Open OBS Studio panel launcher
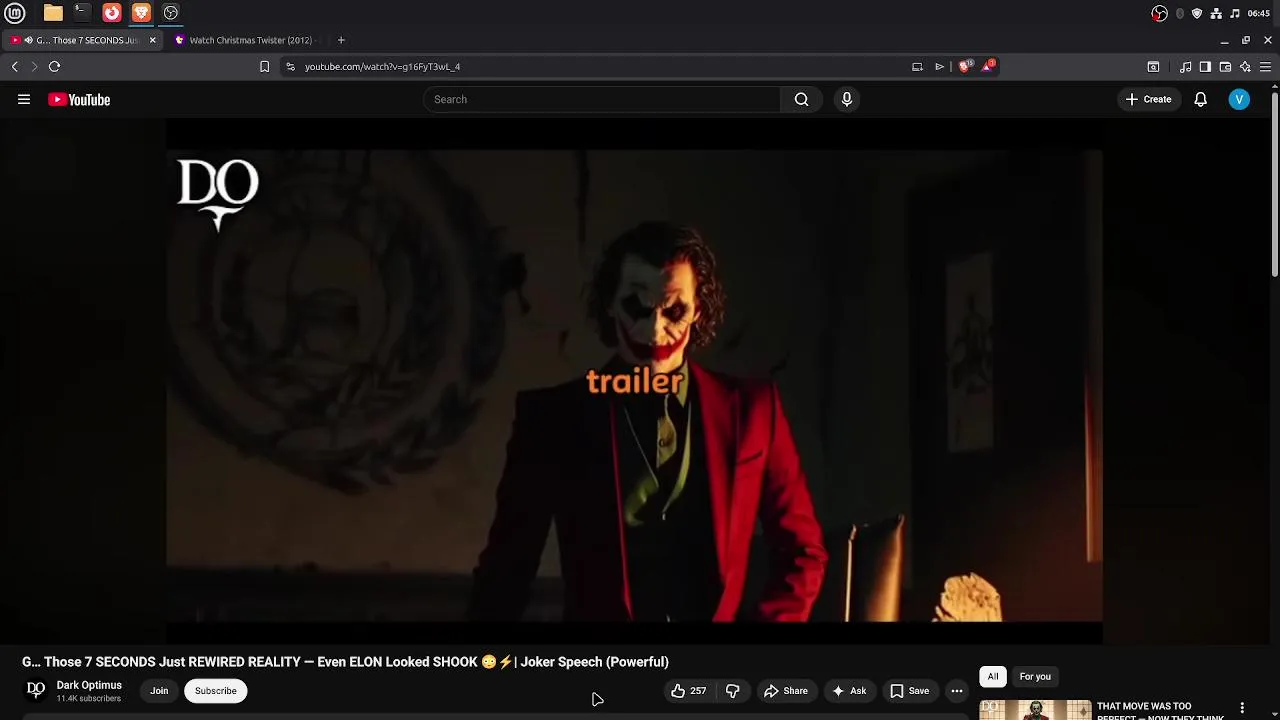The height and width of the screenshot is (720, 1280). pos(171,13)
